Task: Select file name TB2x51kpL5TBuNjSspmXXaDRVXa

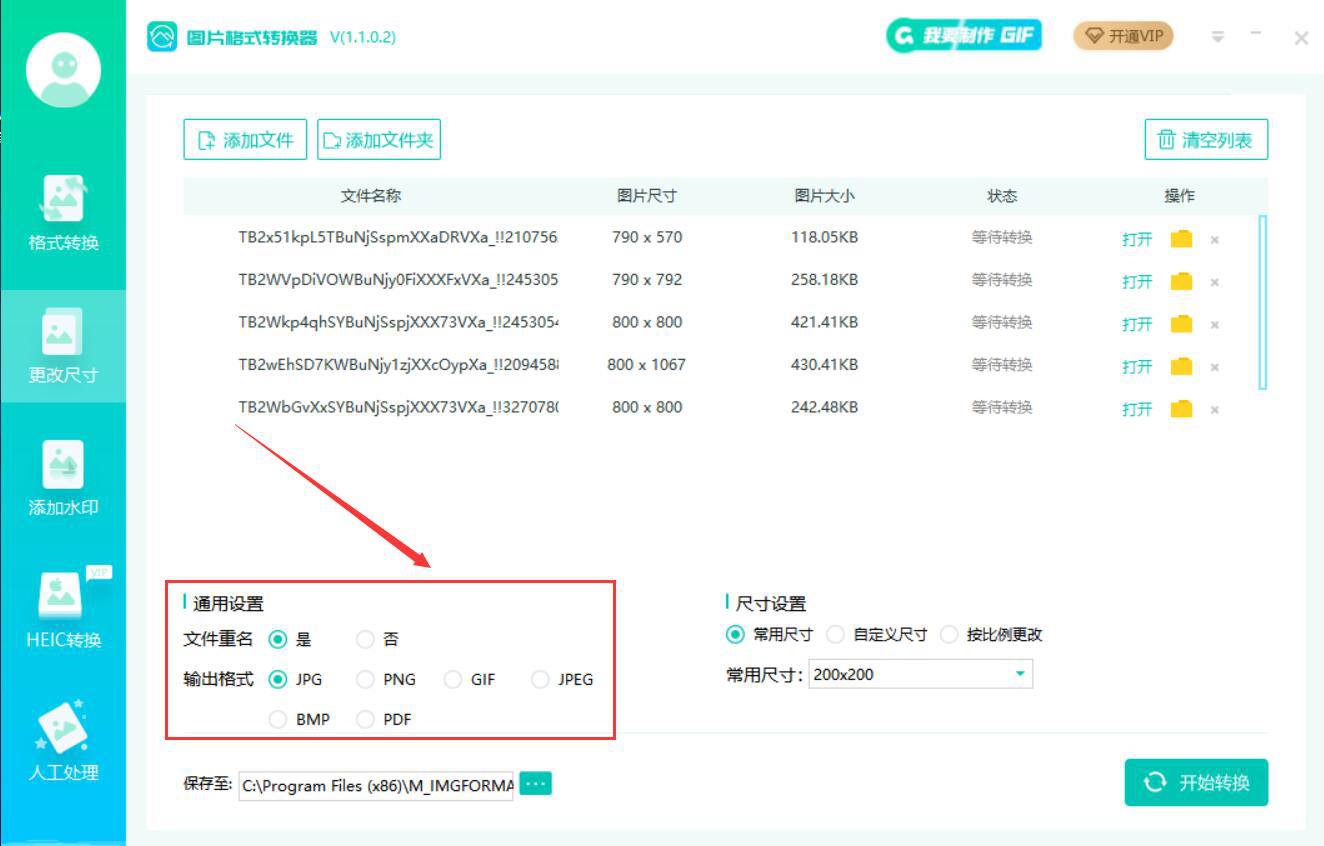Action: [398, 238]
